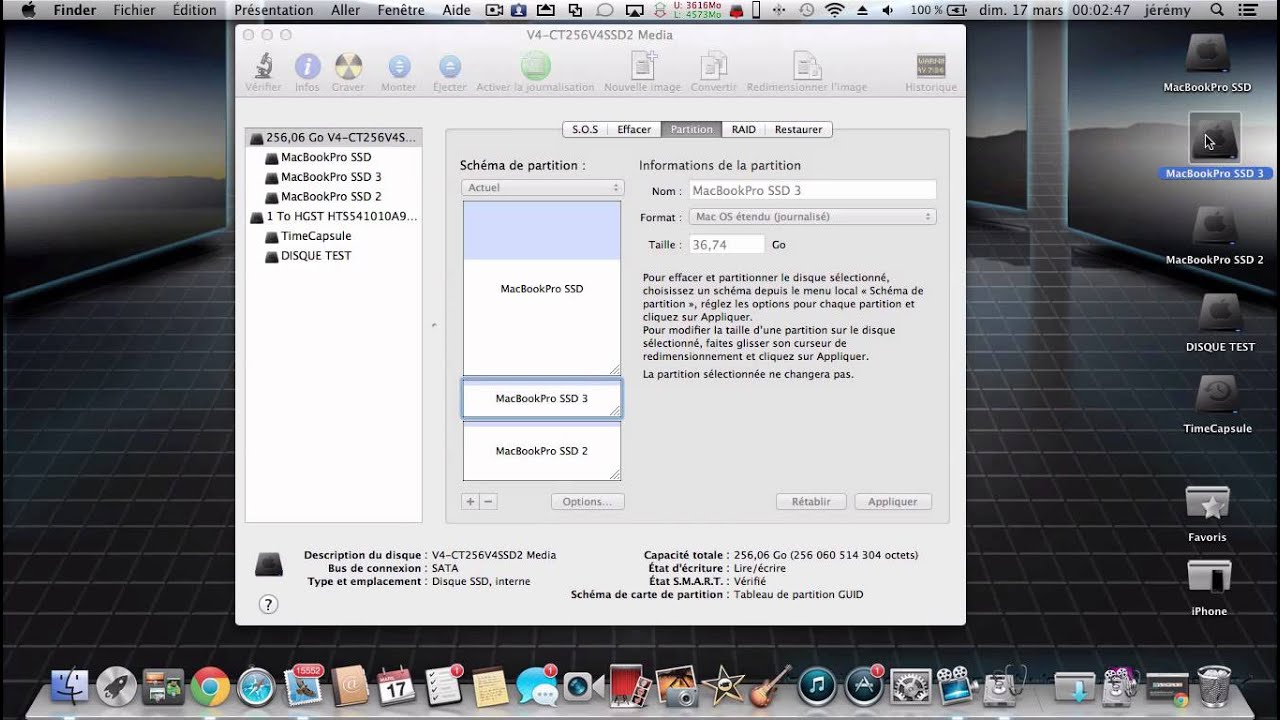
Task: Click the Wi-Fi icon in menu bar
Action: pos(834,10)
